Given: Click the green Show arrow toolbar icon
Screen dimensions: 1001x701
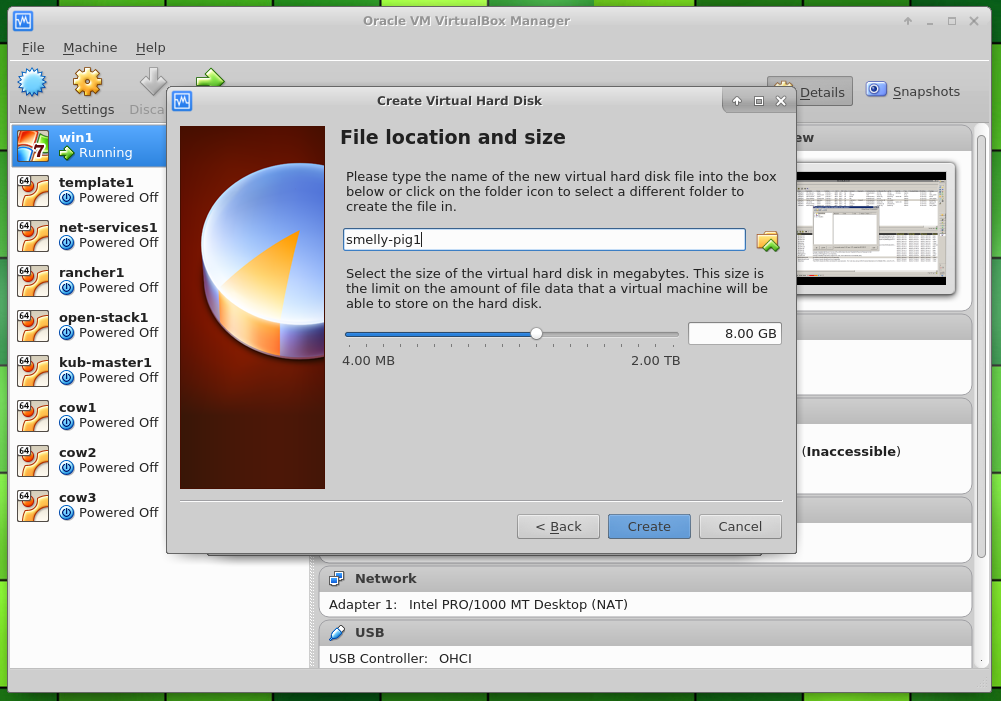Looking at the screenshot, I should [210, 78].
